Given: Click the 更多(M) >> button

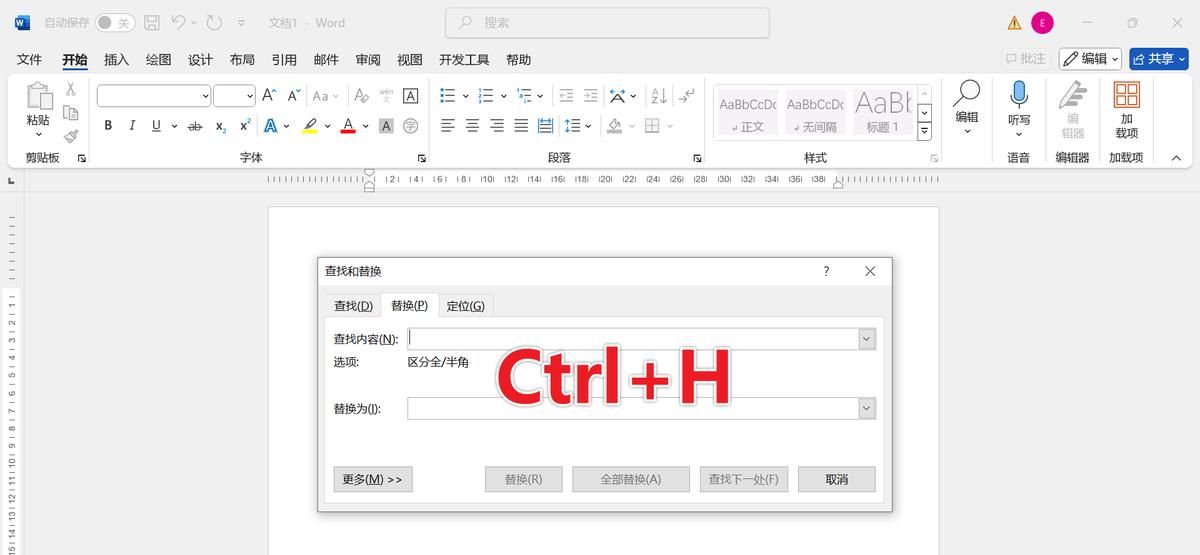Looking at the screenshot, I should click(x=373, y=479).
